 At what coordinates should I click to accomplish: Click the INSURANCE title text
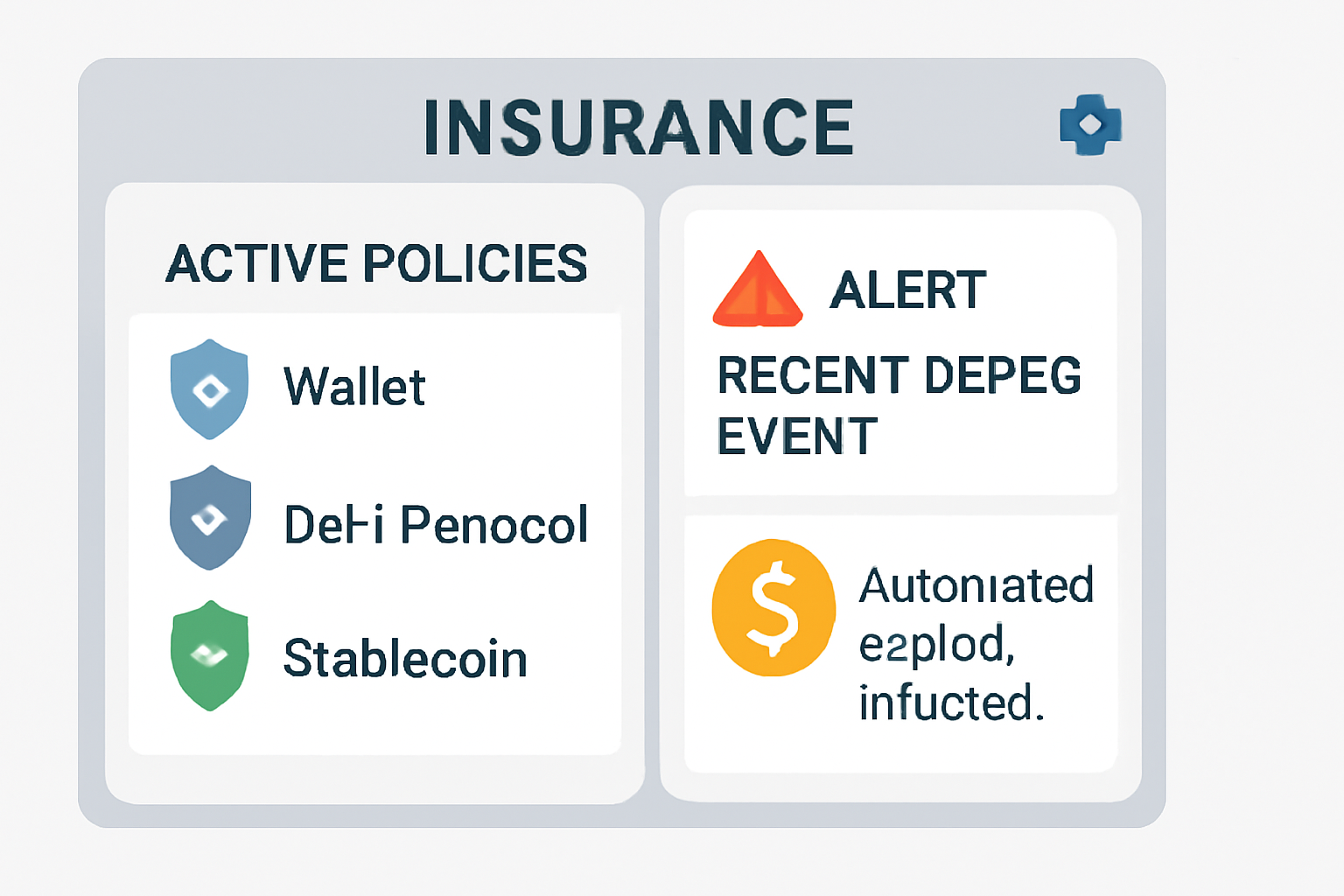639,128
